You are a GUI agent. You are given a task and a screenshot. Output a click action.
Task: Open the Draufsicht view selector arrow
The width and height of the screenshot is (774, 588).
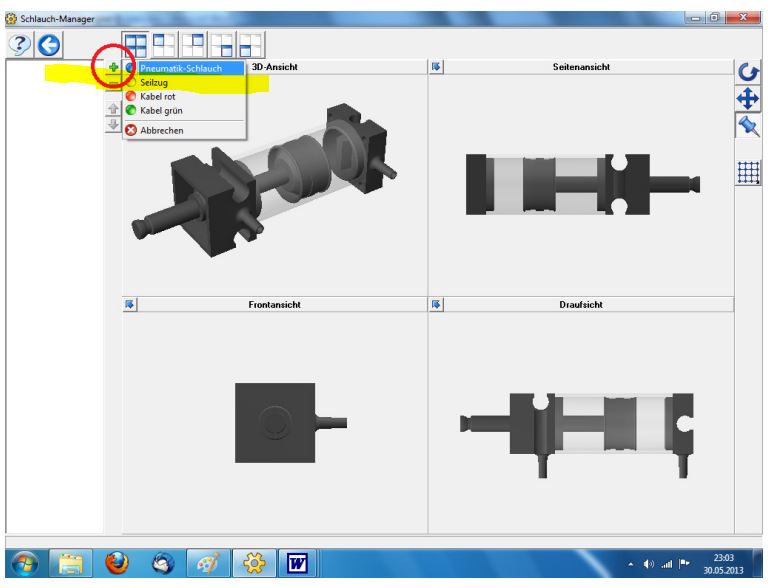tap(436, 304)
